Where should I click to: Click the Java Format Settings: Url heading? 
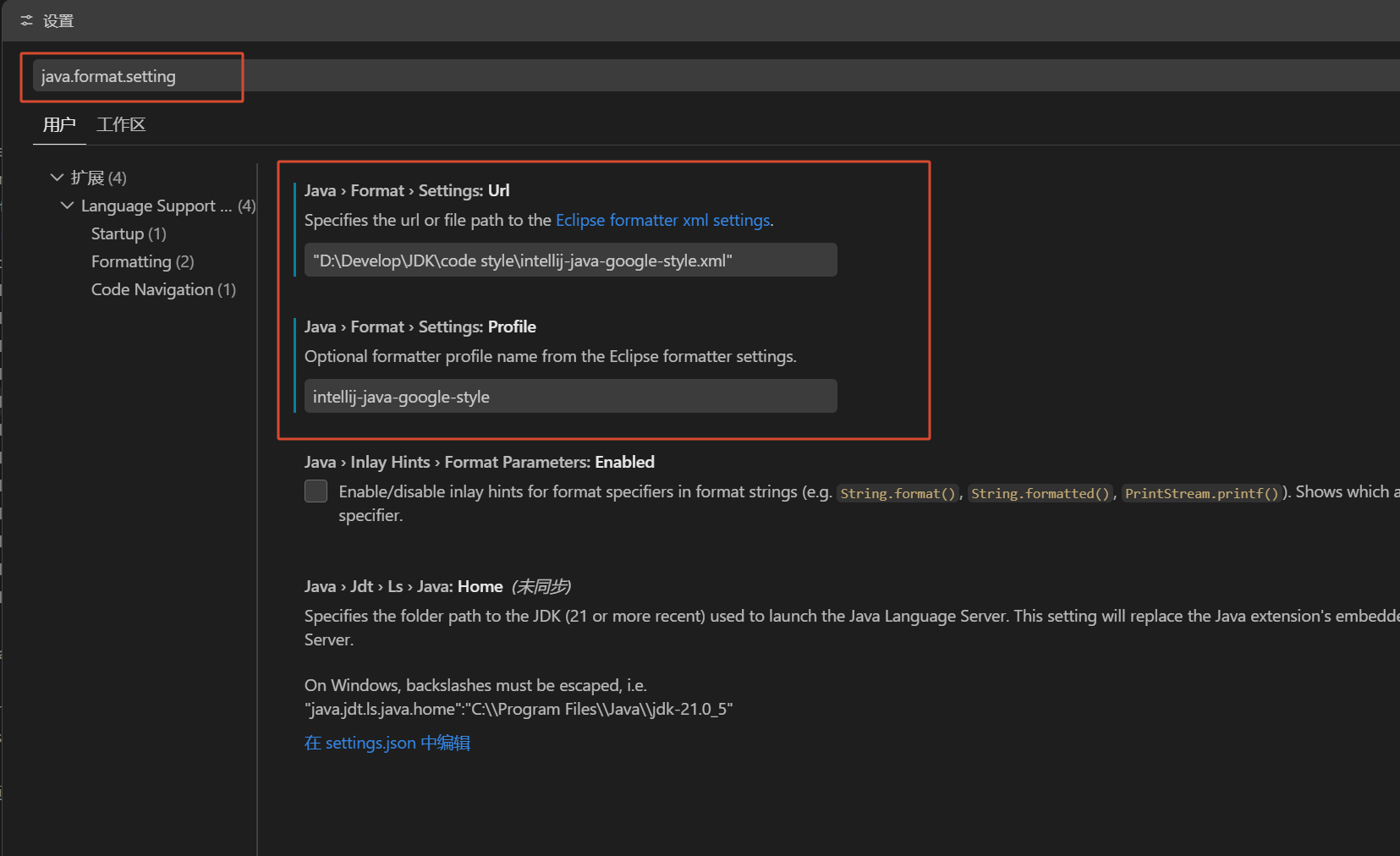[x=407, y=191]
